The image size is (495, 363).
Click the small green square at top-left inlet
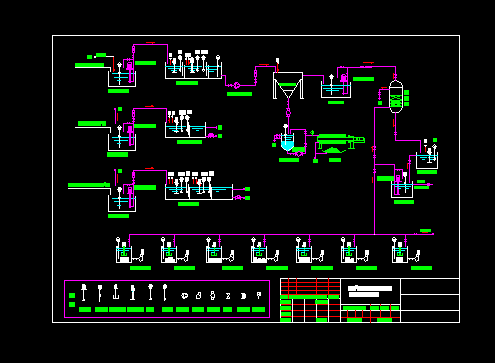(89, 57)
